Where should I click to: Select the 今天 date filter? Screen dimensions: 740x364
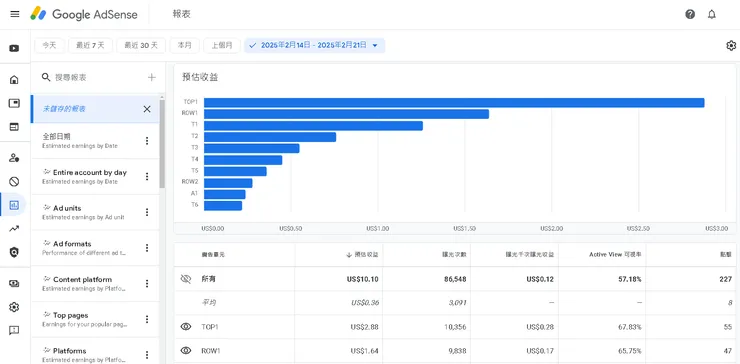49,45
